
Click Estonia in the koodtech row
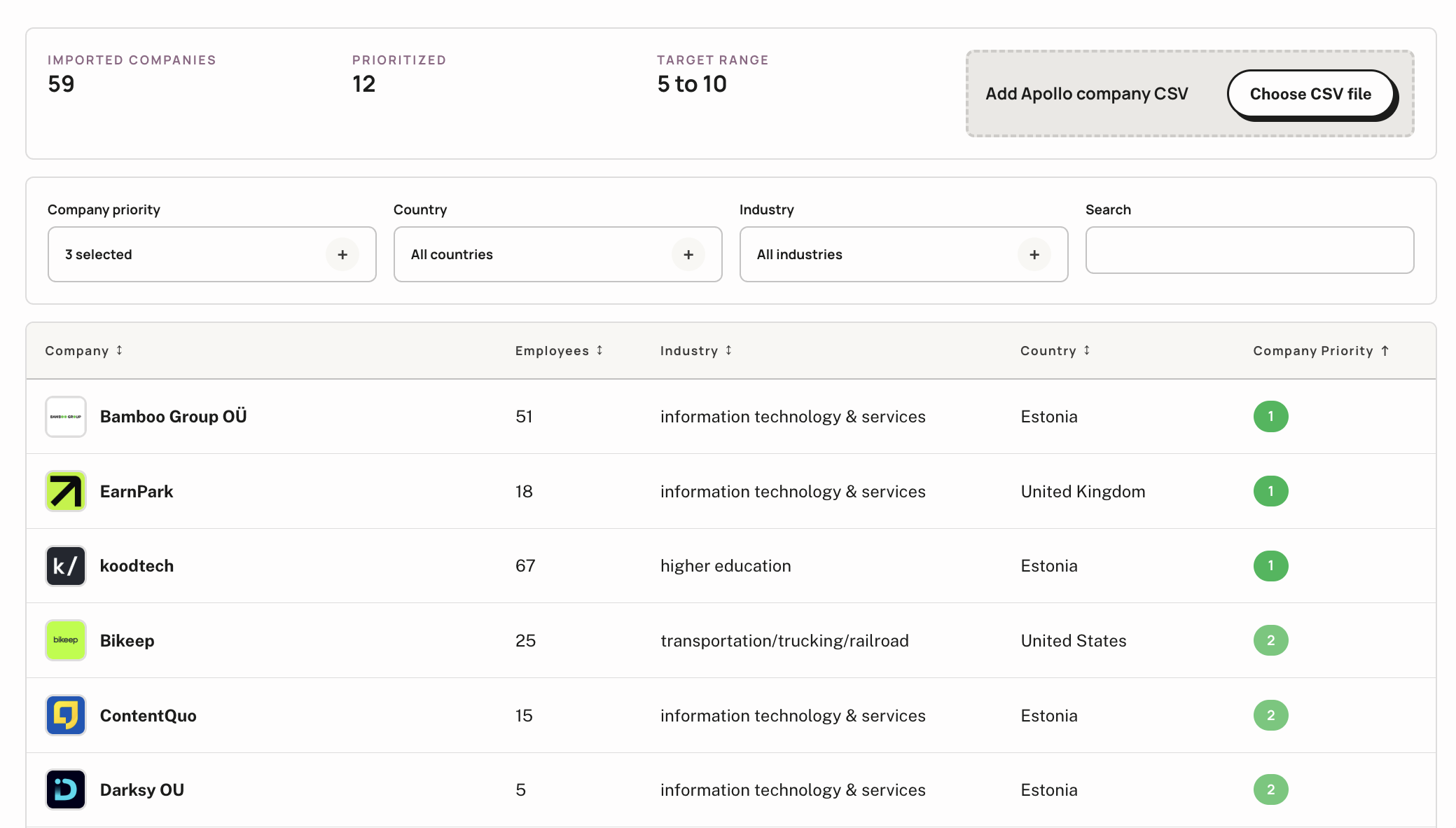(1049, 566)
